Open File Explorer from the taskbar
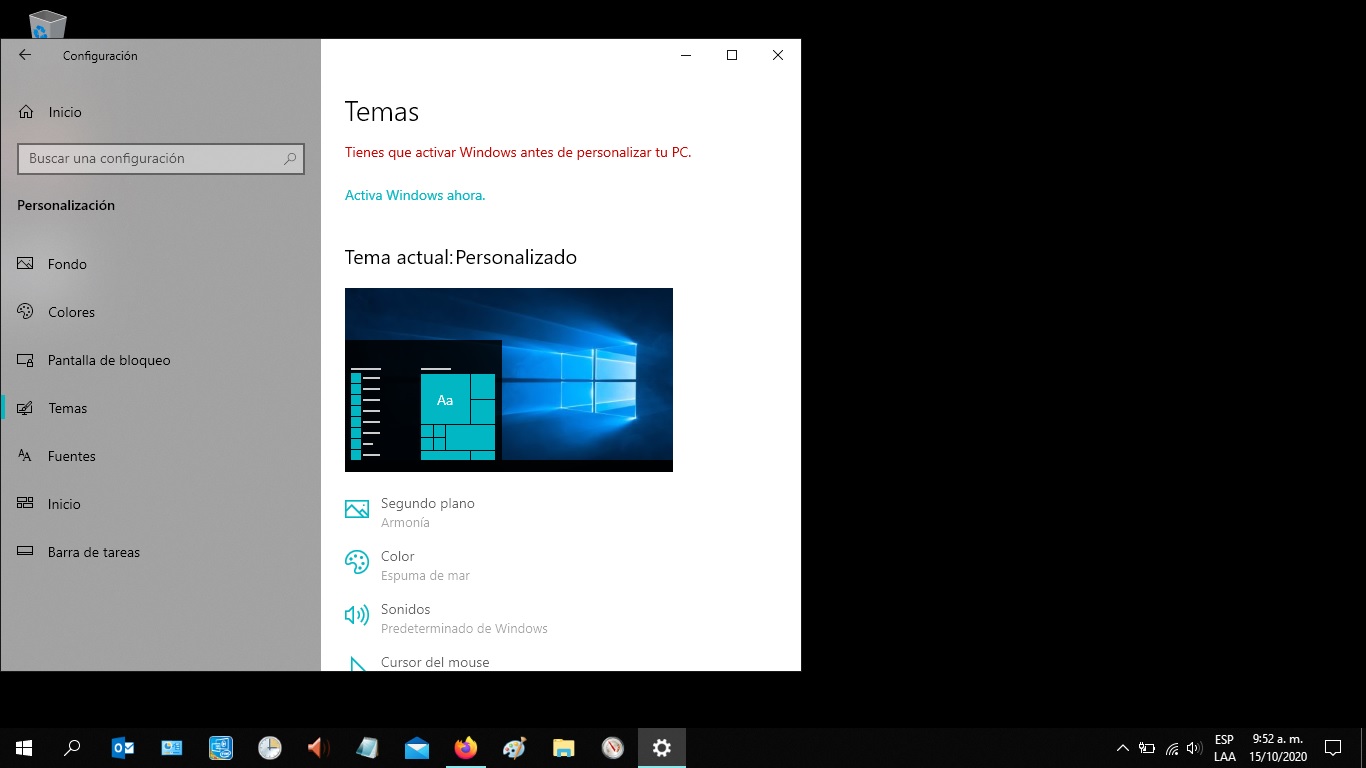 pyautogui.click(x=564, y=748)
